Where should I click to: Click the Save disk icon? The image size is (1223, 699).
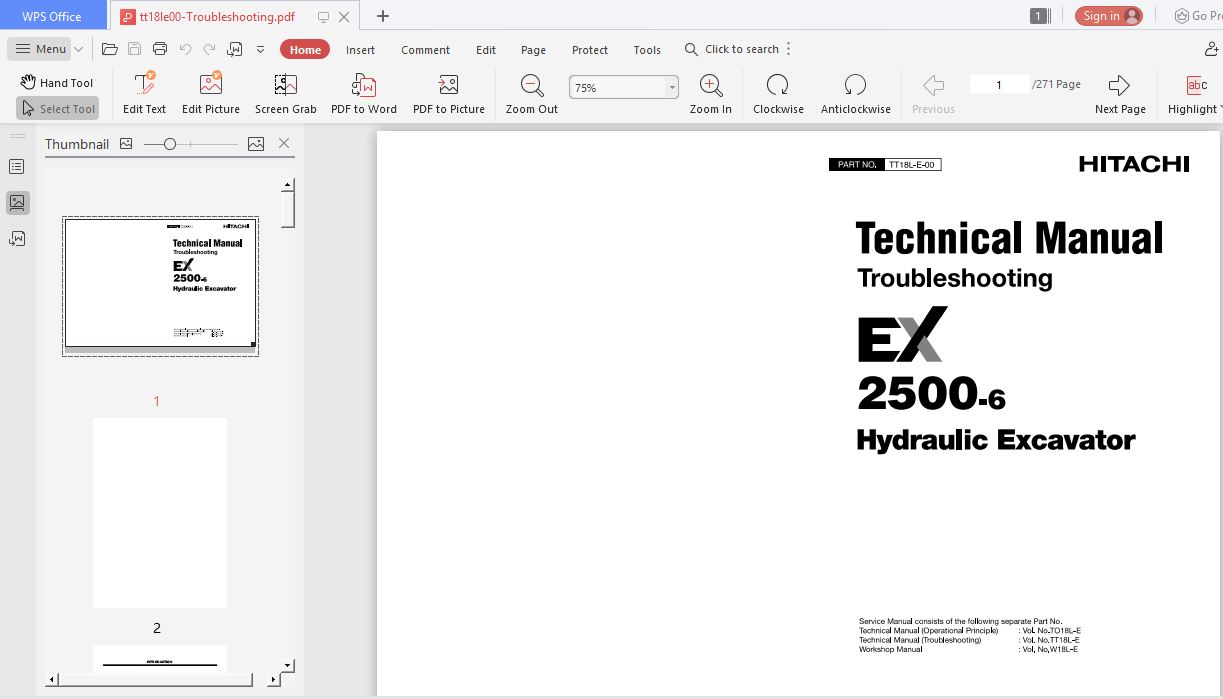135,49
